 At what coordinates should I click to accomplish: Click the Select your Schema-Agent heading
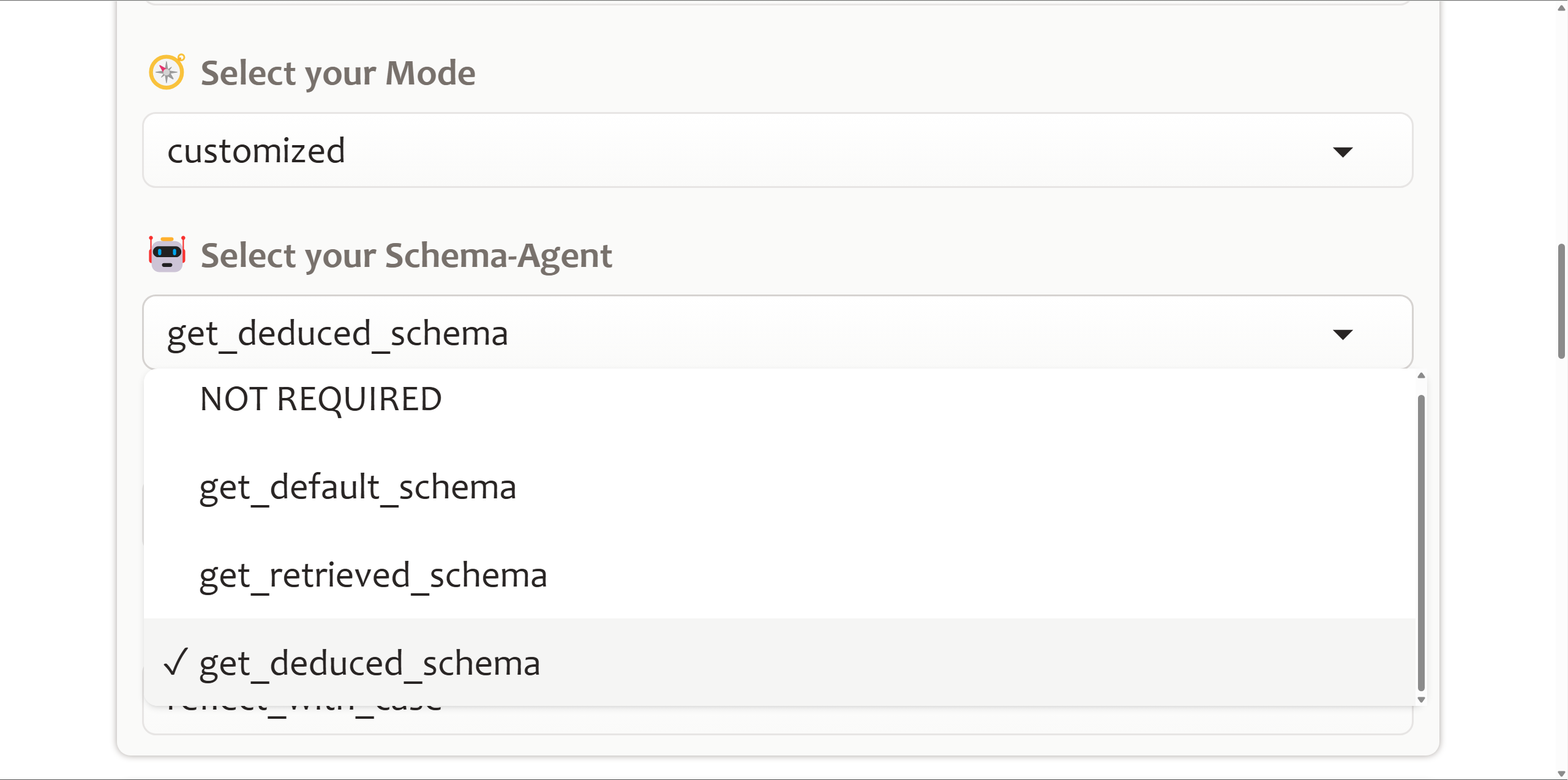pyautogui.click(x=407, y=255)
